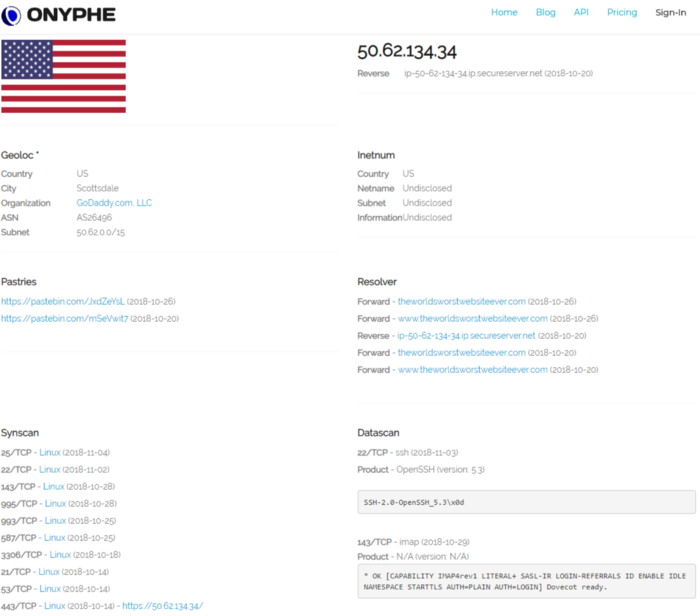The width and height of the screenshot is (700, 616).
Task: Click the ONYPHE brand name text
Action: coord(71,15)
